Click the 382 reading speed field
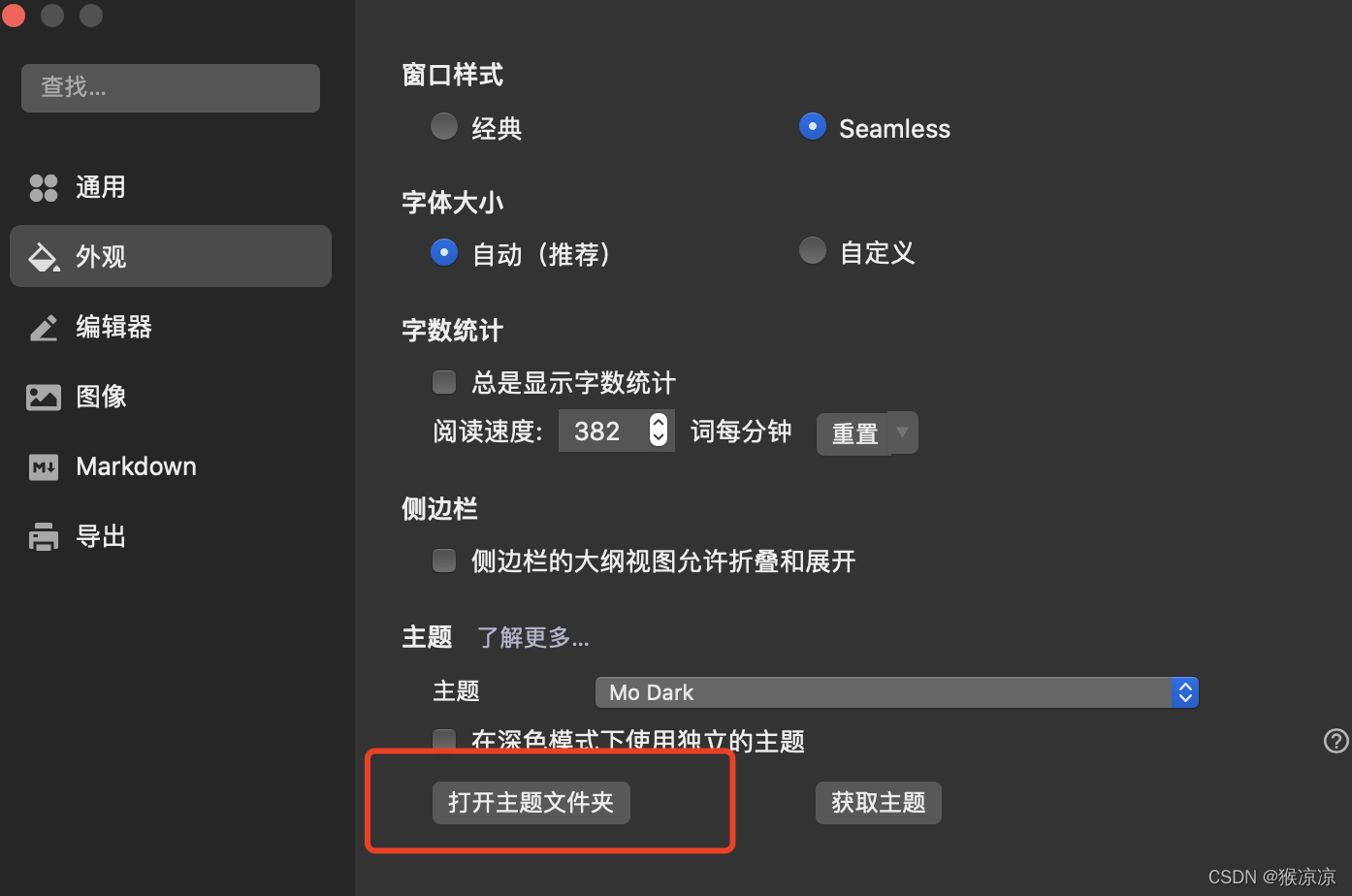Image resolution: width=1352 pixels, height=896 pixels. coord(603,431)
